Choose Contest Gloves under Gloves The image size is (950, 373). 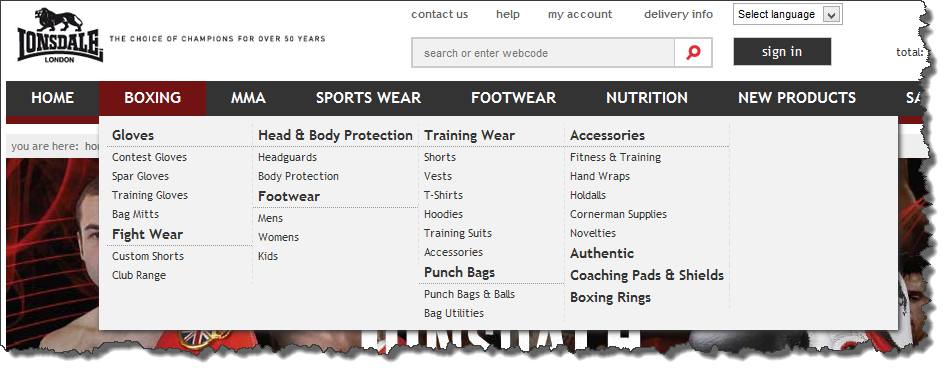coord(150,157)
